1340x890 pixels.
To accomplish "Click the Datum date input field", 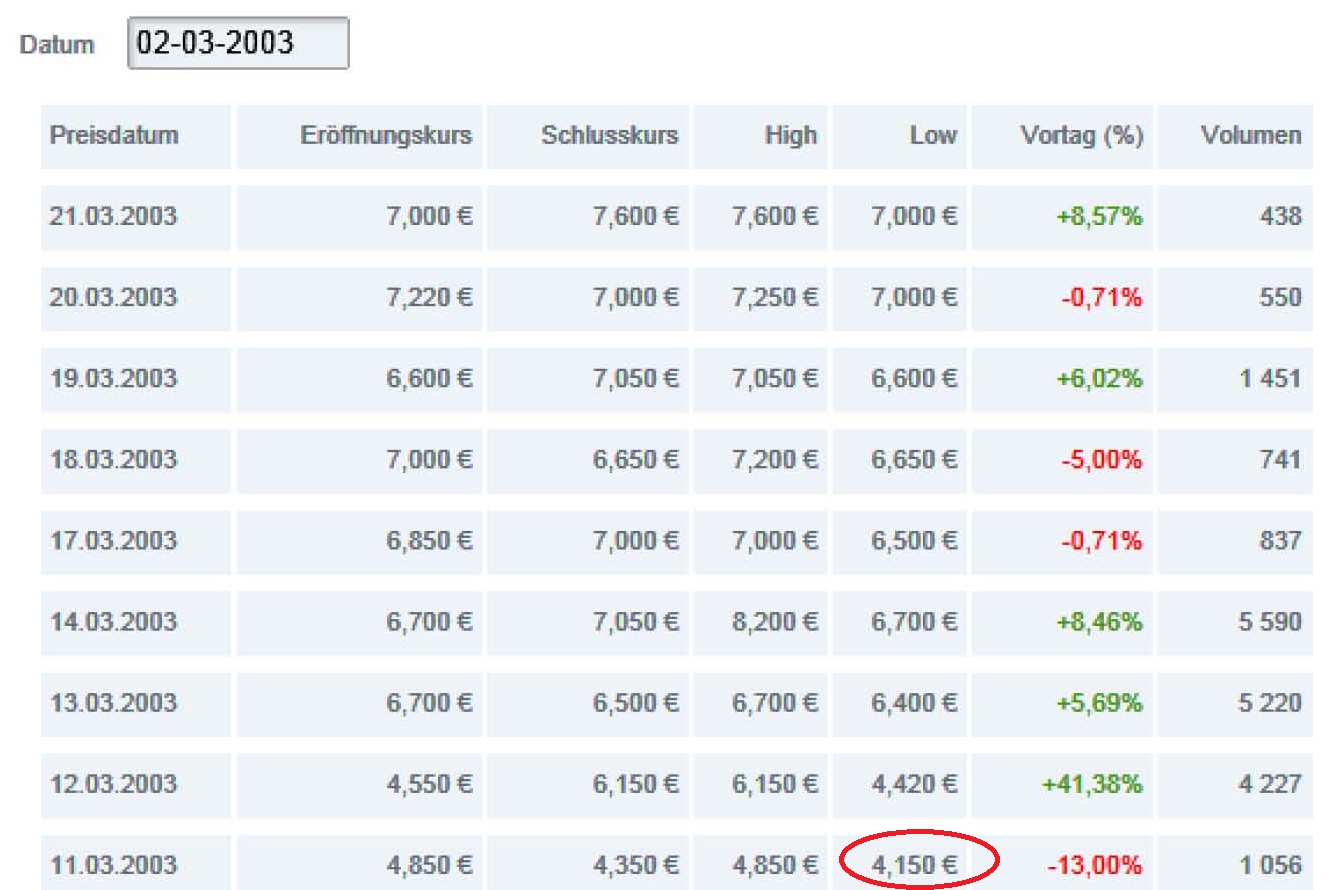I will [238, 43].
